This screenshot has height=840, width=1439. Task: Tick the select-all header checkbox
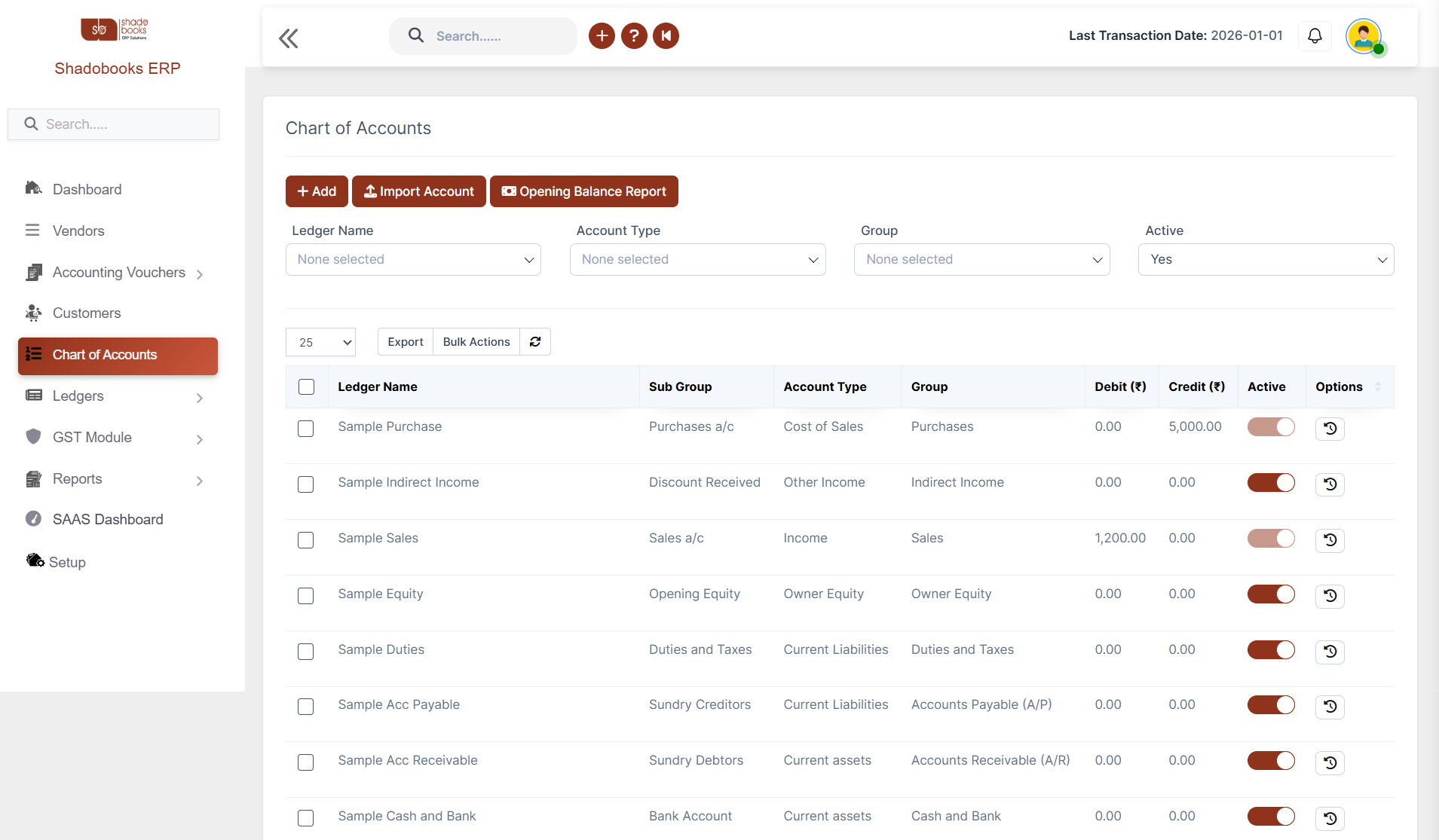tap(306, 387)
